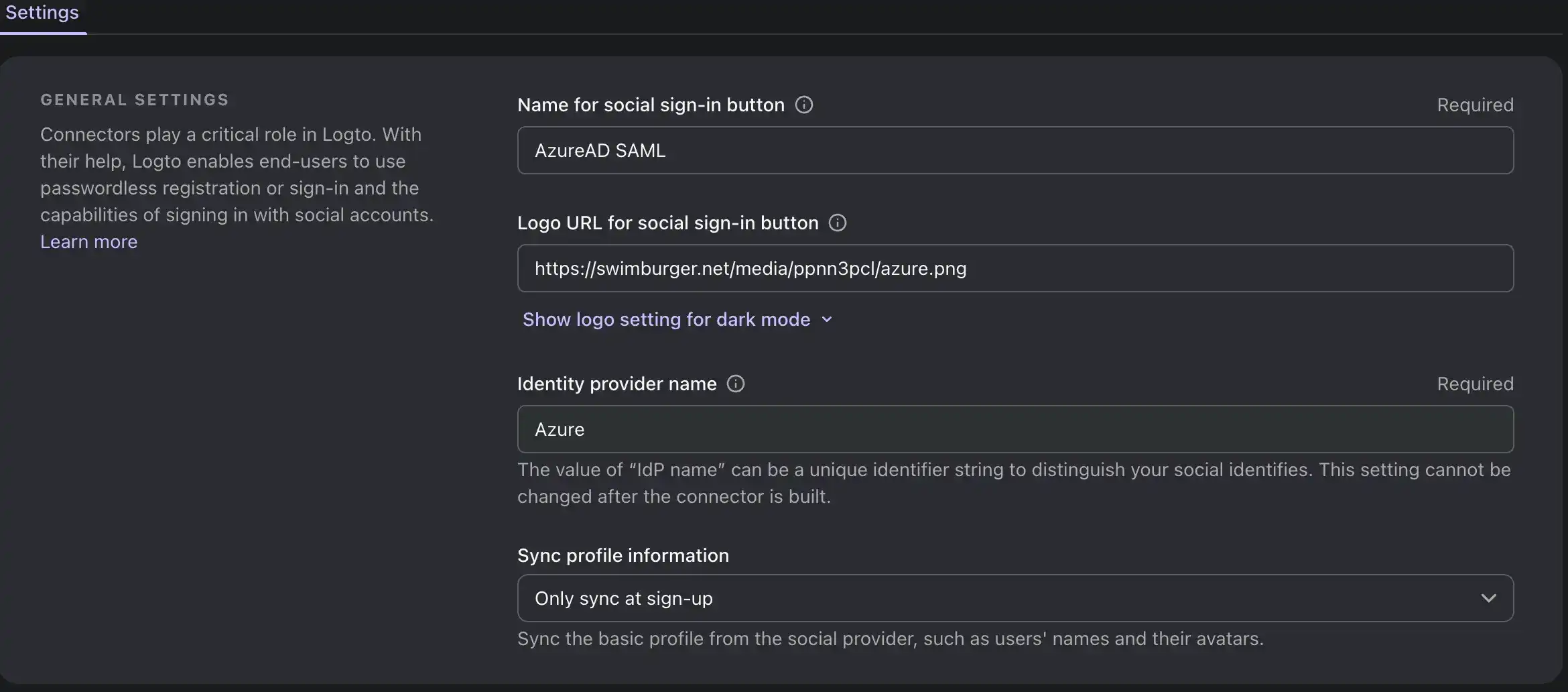
Task: Click the Logo URL input field
Action: pyautogui.click(x=1015, y=269)
